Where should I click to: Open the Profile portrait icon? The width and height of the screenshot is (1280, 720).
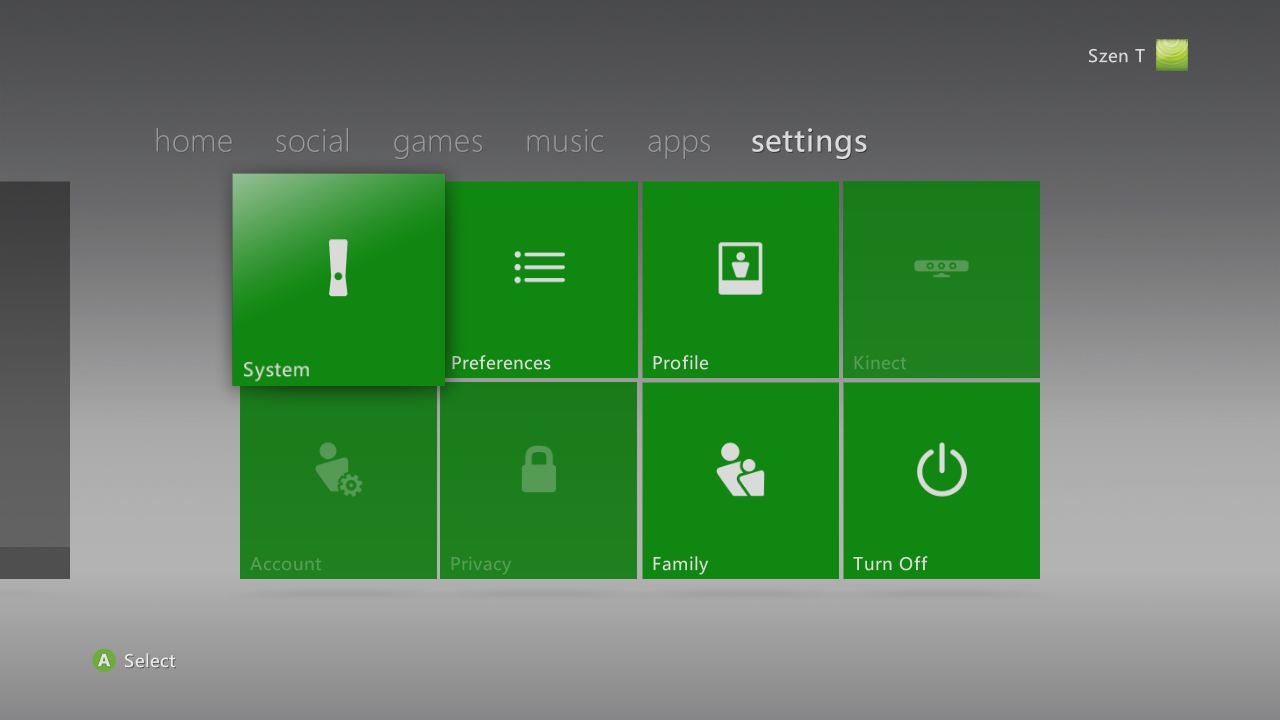740,268
